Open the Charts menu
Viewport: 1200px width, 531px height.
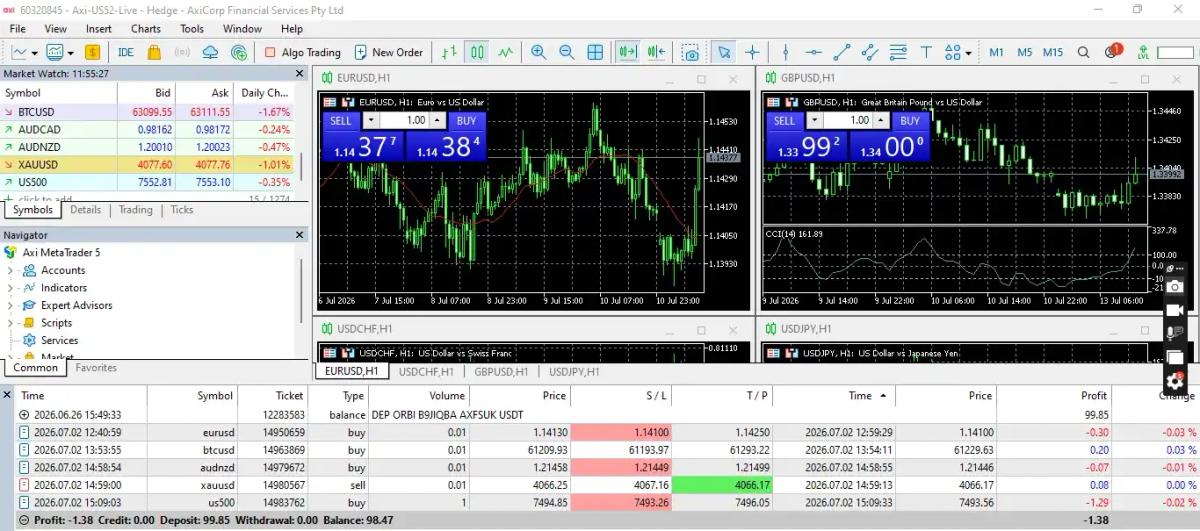(146, 29)
